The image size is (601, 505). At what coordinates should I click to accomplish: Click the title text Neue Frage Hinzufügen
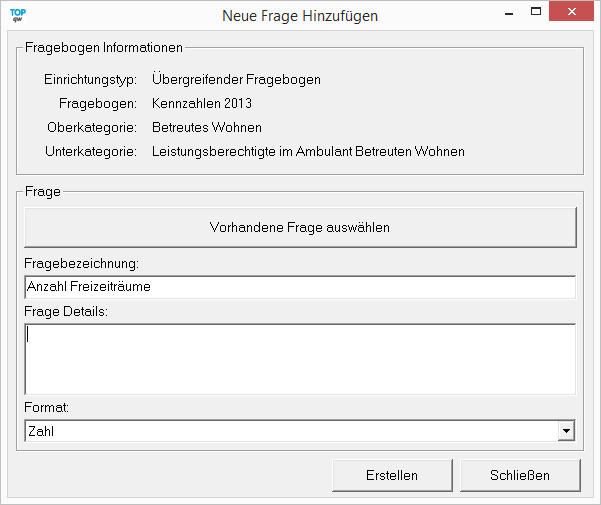(x=299, y=16)
